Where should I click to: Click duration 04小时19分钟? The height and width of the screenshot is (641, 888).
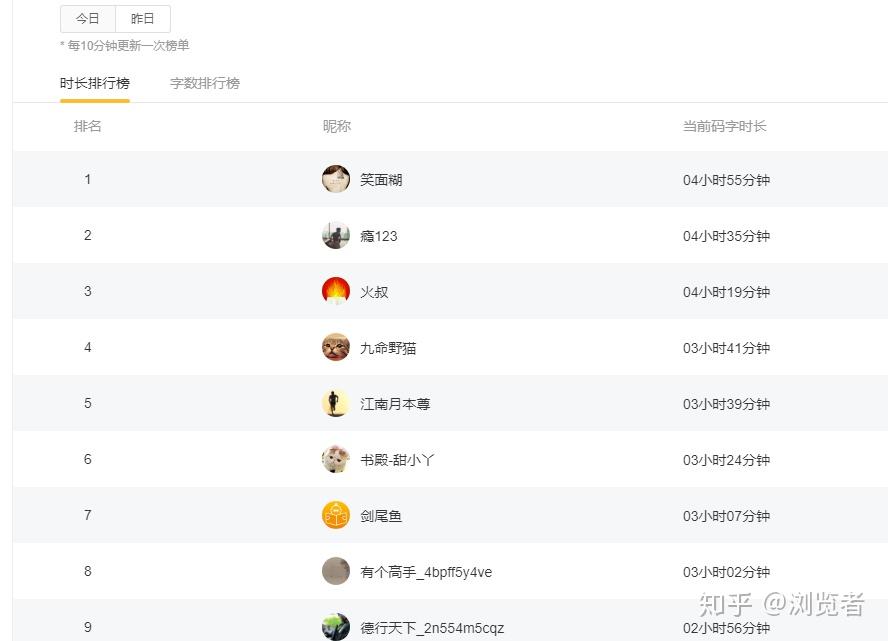point(727,292)
